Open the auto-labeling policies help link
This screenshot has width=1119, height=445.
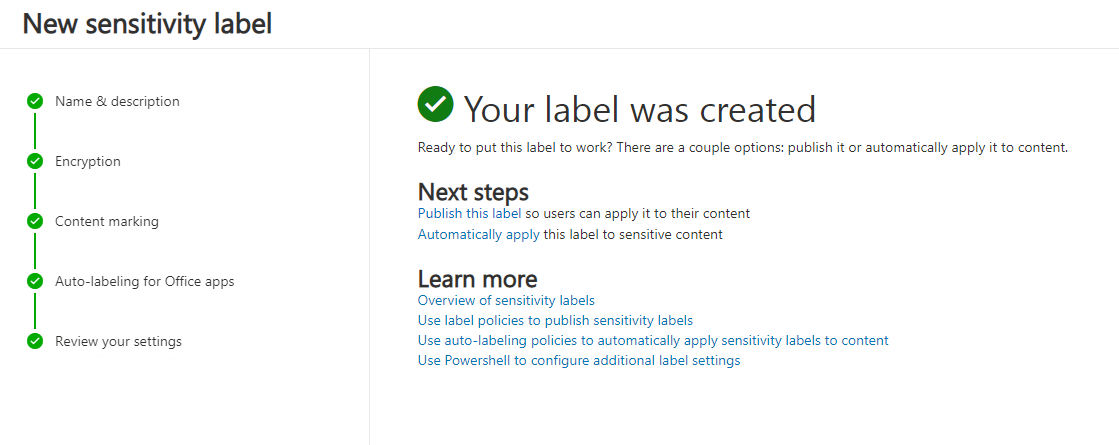point(653,340)
